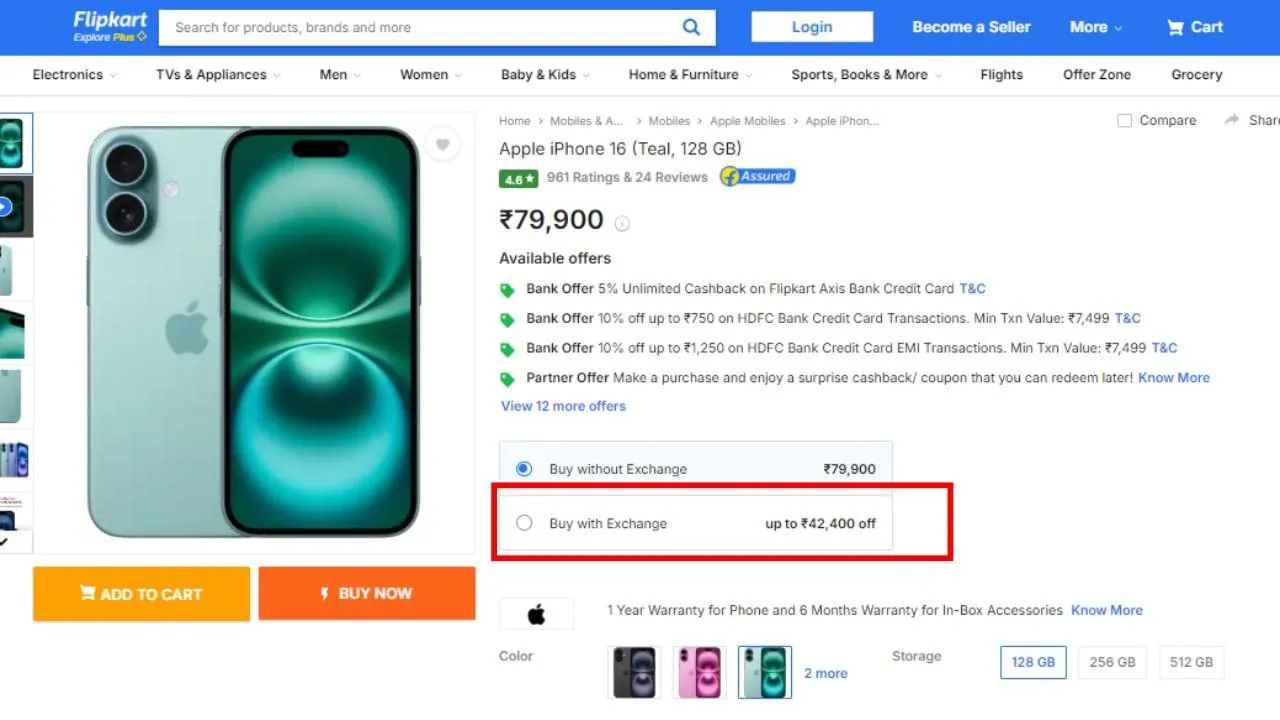
Task: Click the search magnifier icon
Action: coord(691,27)
